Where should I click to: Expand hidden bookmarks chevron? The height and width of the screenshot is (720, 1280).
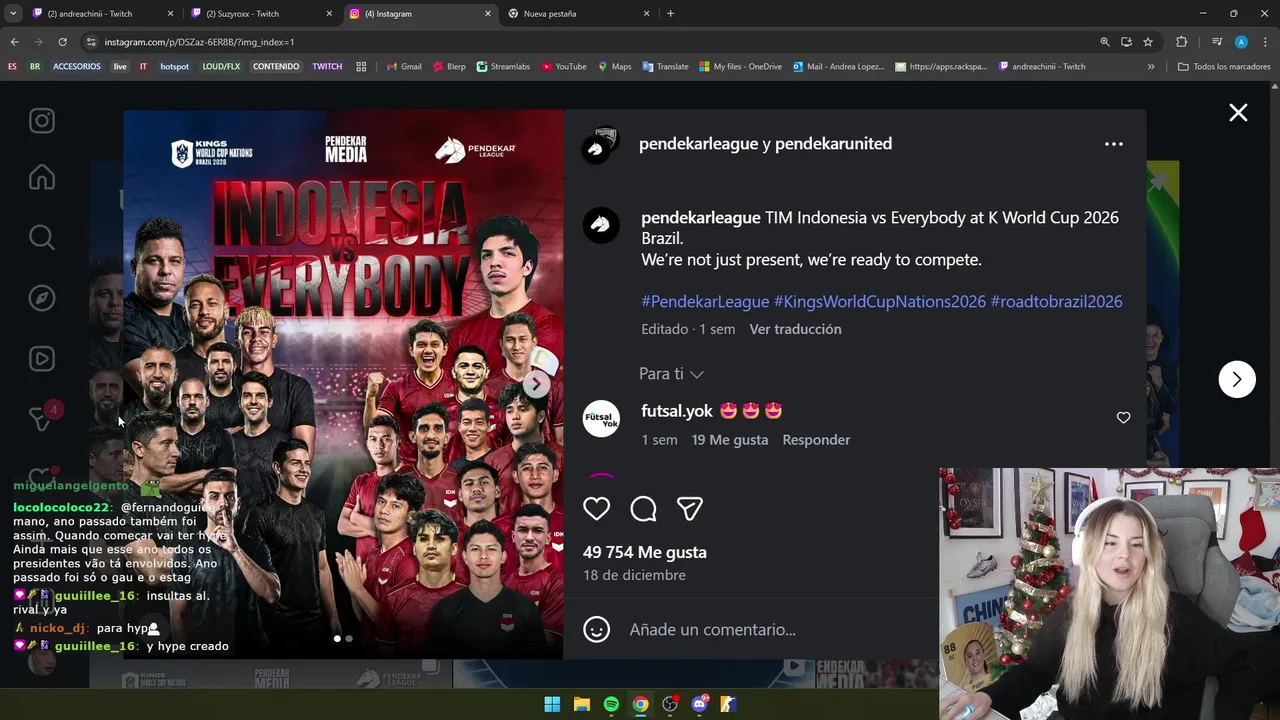coord(1151,67)
